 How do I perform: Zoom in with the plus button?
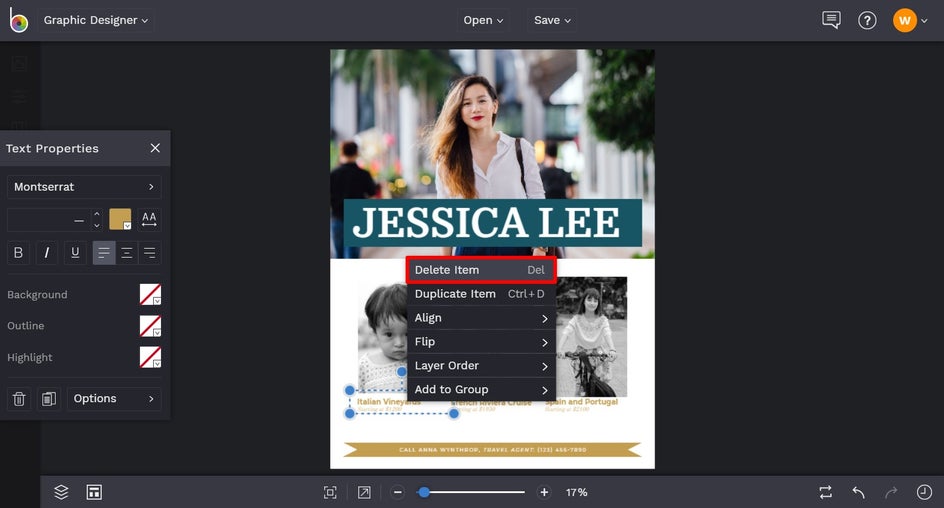click(x=544, y=492)
